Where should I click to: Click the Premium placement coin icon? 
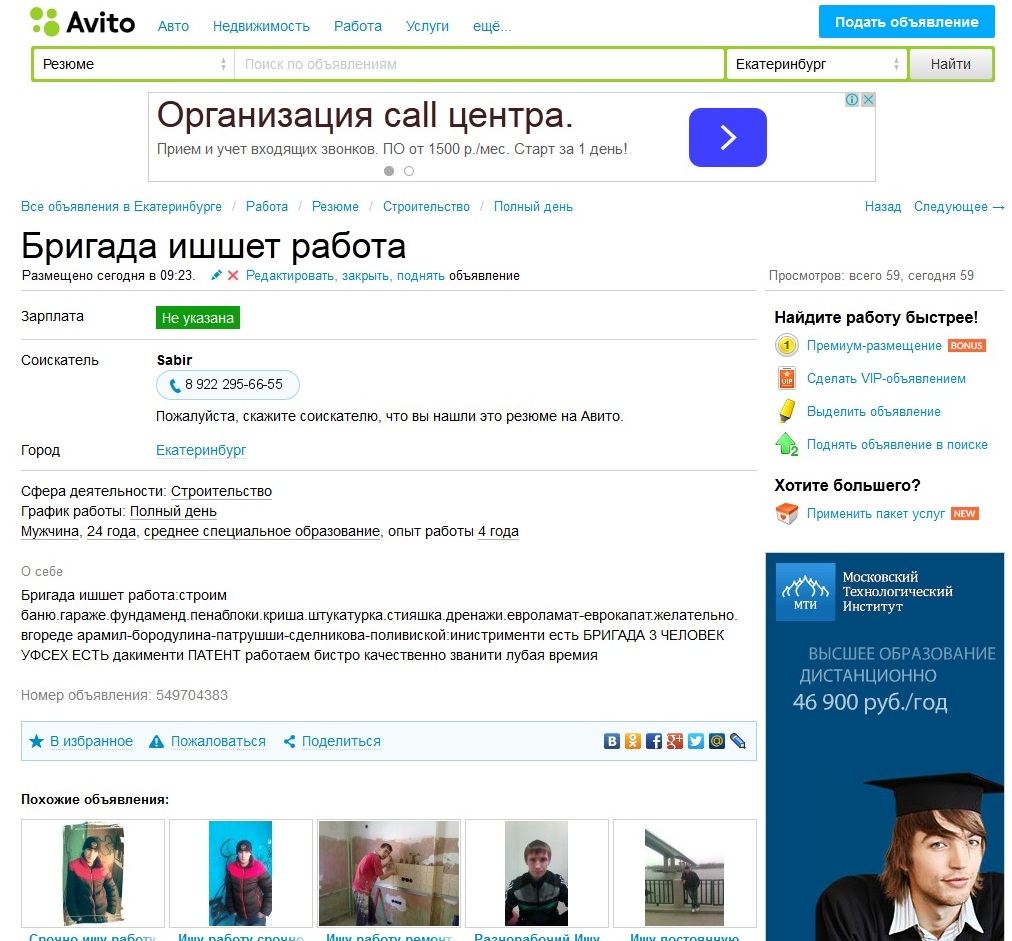click(786, 345)
